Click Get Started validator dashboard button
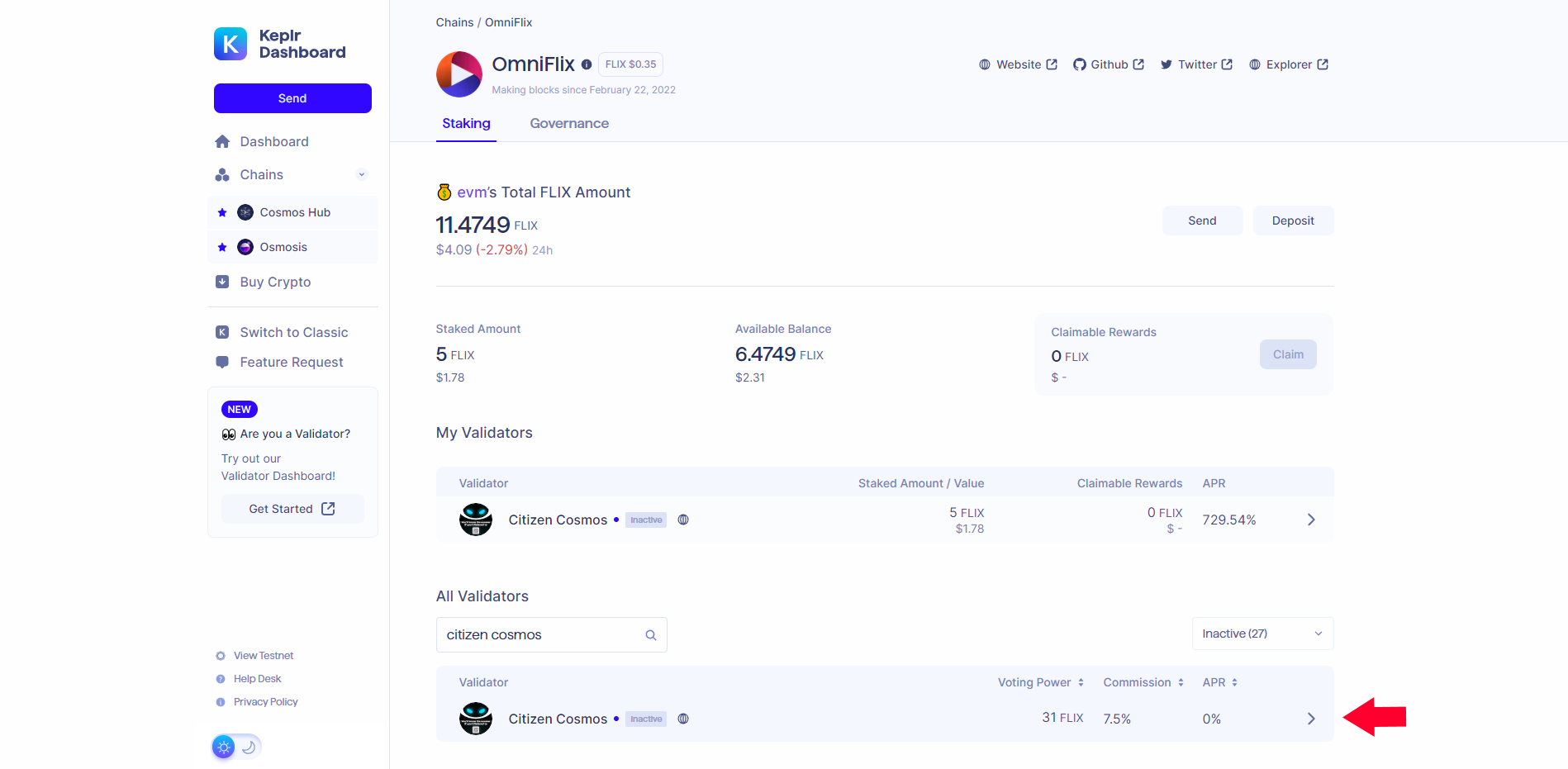Screen dimensions: 1568x769 coord(292,509)
